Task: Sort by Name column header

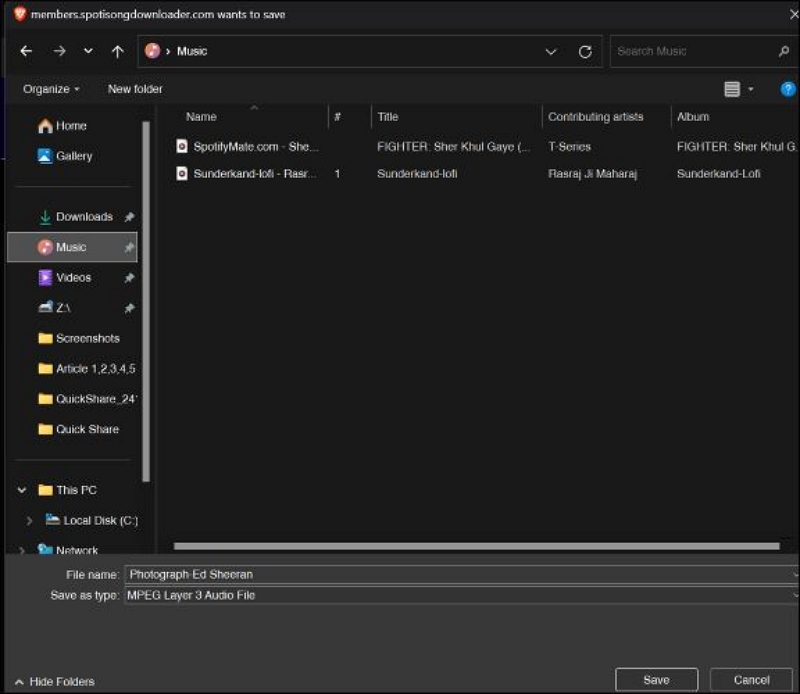Action: point(202,117)
